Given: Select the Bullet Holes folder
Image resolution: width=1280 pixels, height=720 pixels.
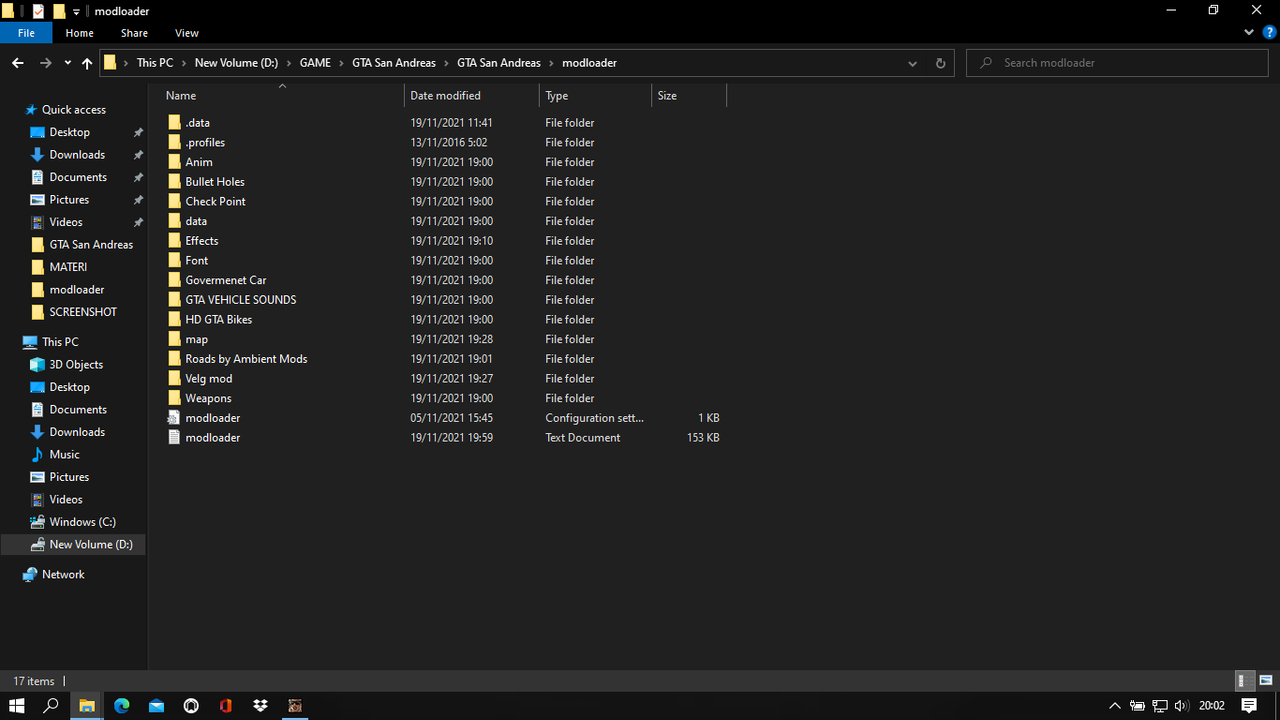Looking at the screenshot, I should pos(215,182).
